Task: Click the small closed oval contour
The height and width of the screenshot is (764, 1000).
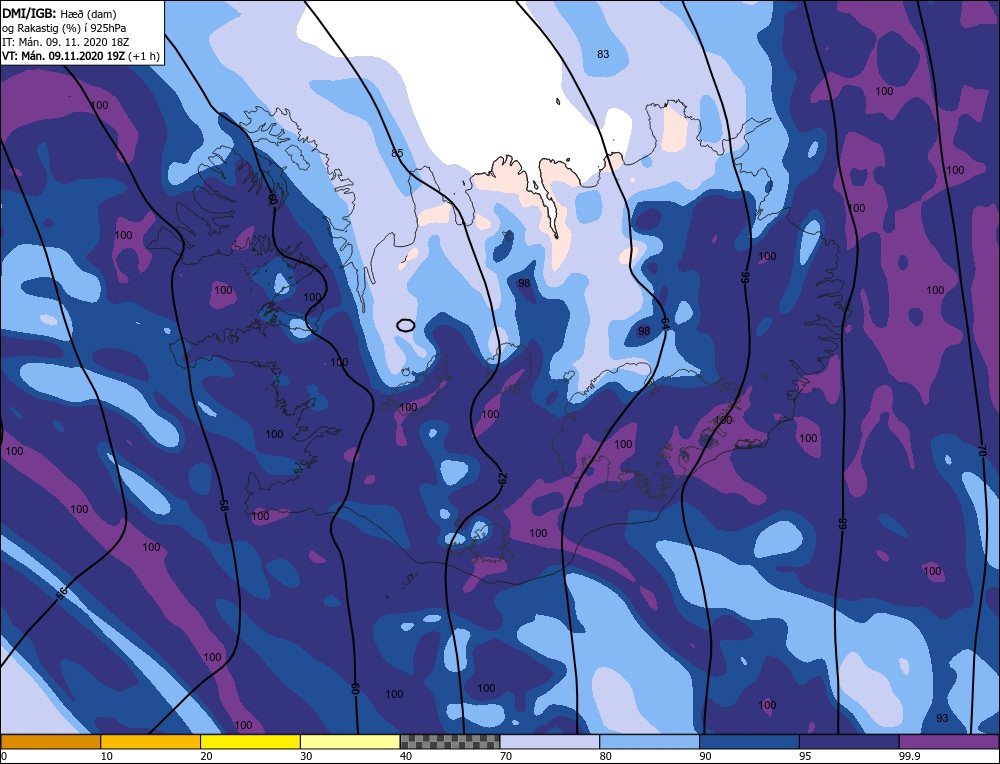Action: (x=406, y=325)
